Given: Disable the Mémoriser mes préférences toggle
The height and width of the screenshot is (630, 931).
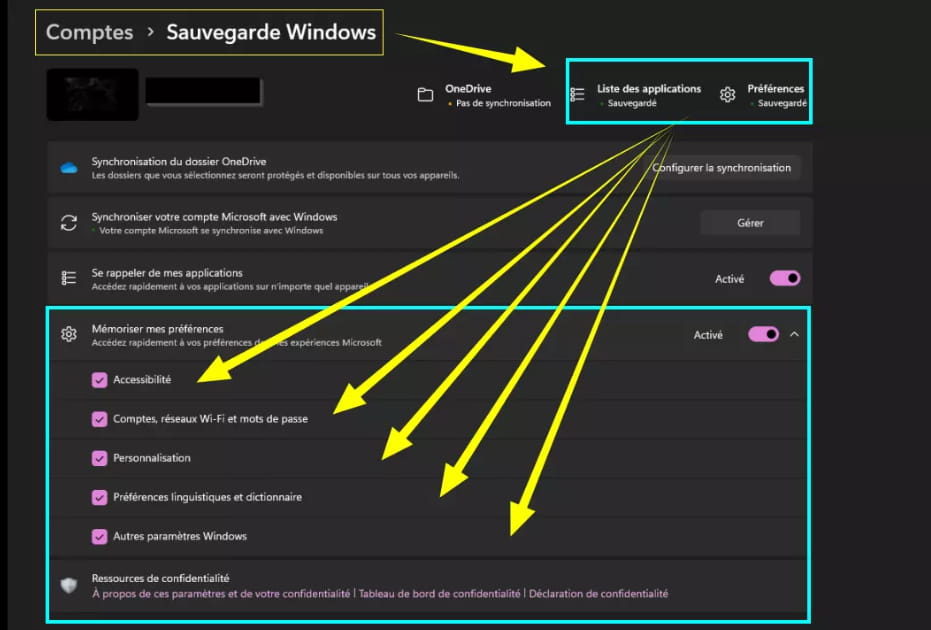Looking at the screenshot, I should tap(764, 334).
